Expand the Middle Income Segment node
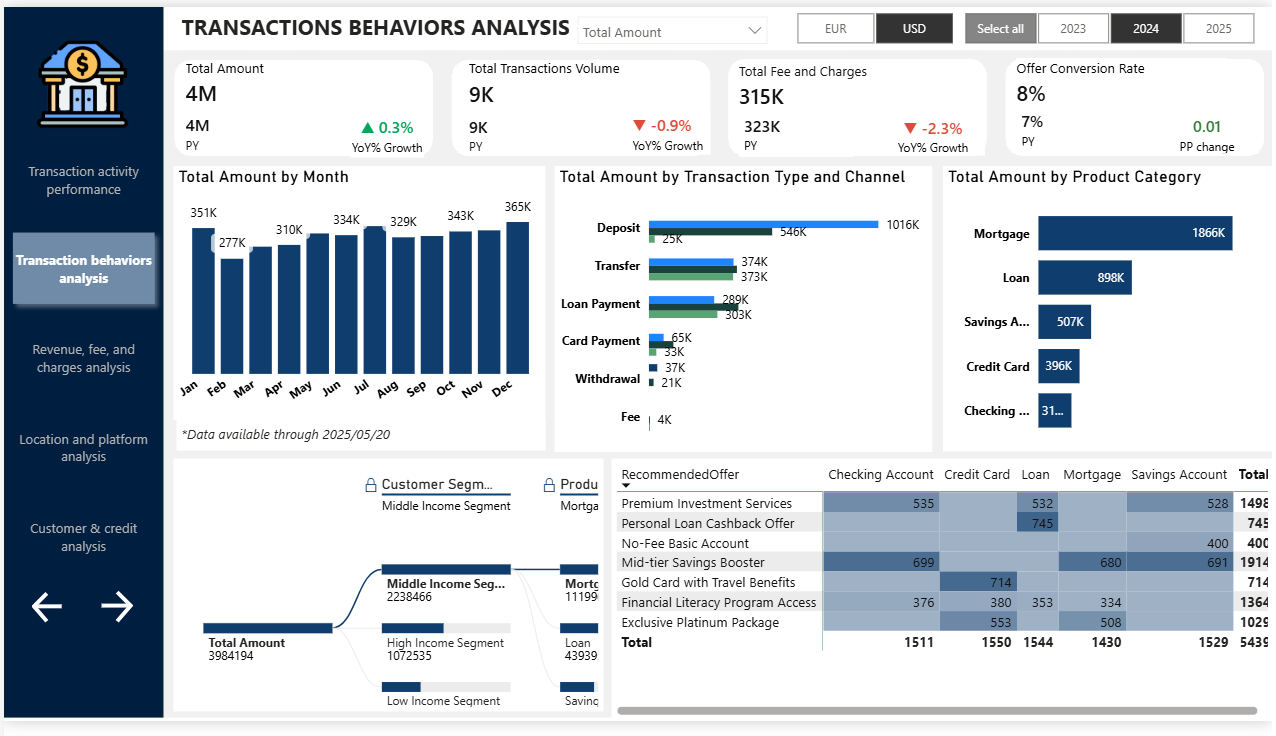 (446, 569)
